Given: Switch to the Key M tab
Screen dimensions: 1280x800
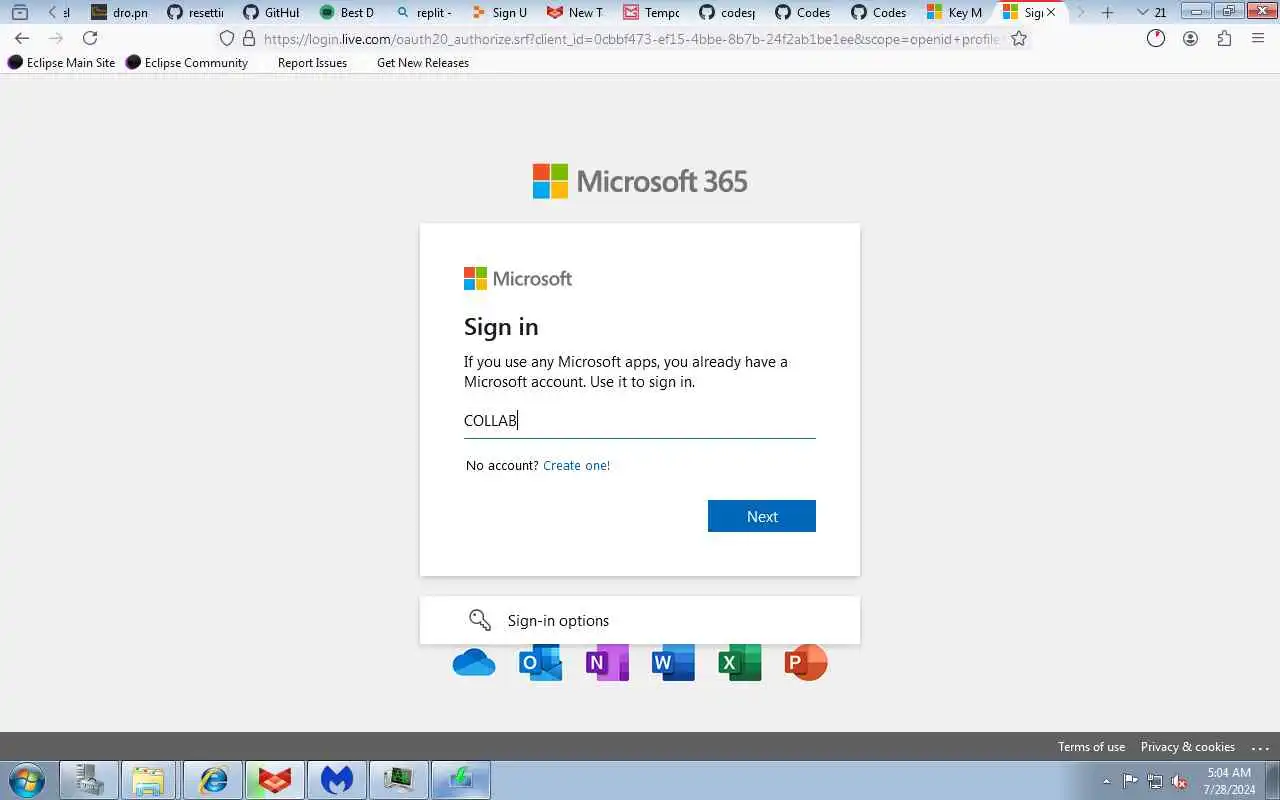Looking at the screenshot, I should (956, 12).
